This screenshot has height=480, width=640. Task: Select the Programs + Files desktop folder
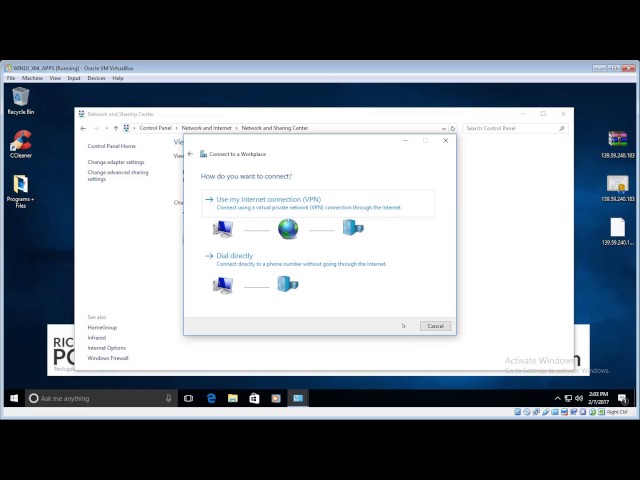pyautogui.click(x=20, y=191)
